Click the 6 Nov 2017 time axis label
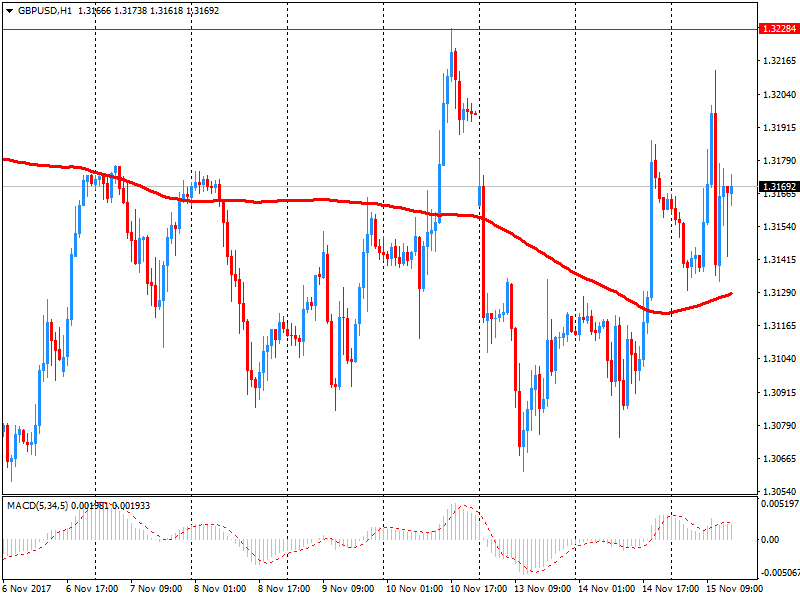 27,589
